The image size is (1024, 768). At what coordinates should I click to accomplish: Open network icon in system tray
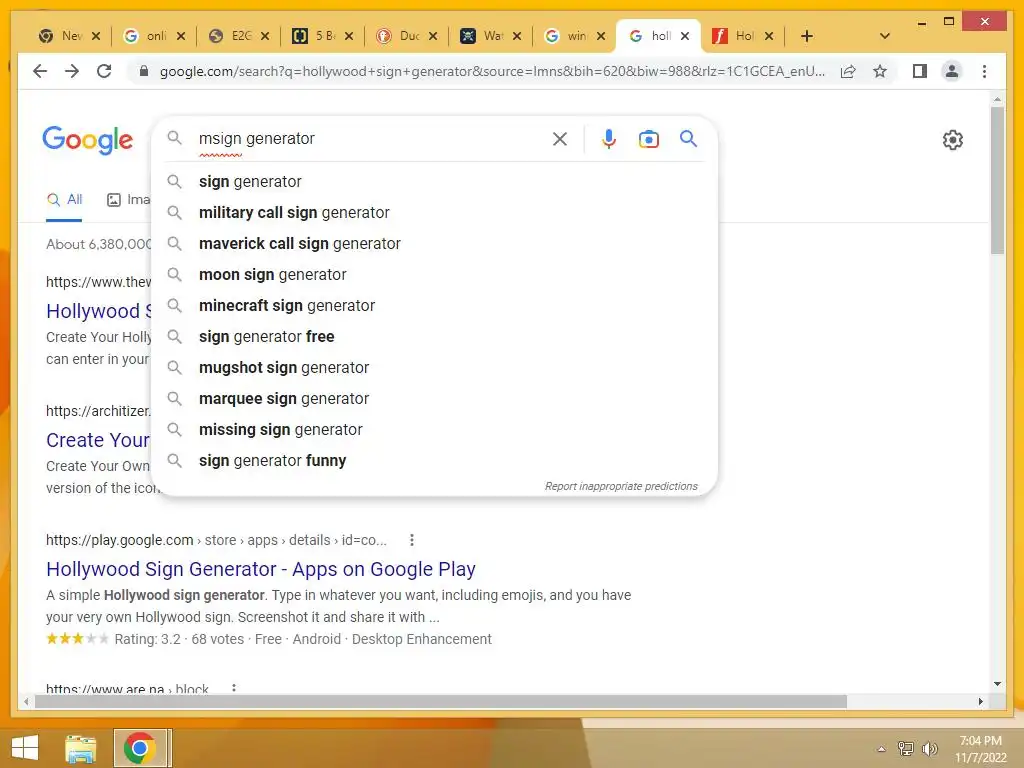[905, 749]
